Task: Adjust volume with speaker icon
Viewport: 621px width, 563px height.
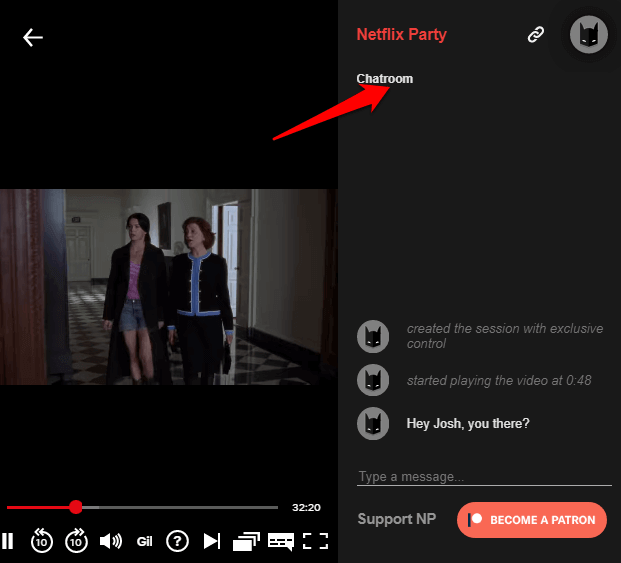Action: [x=110, y=541]
